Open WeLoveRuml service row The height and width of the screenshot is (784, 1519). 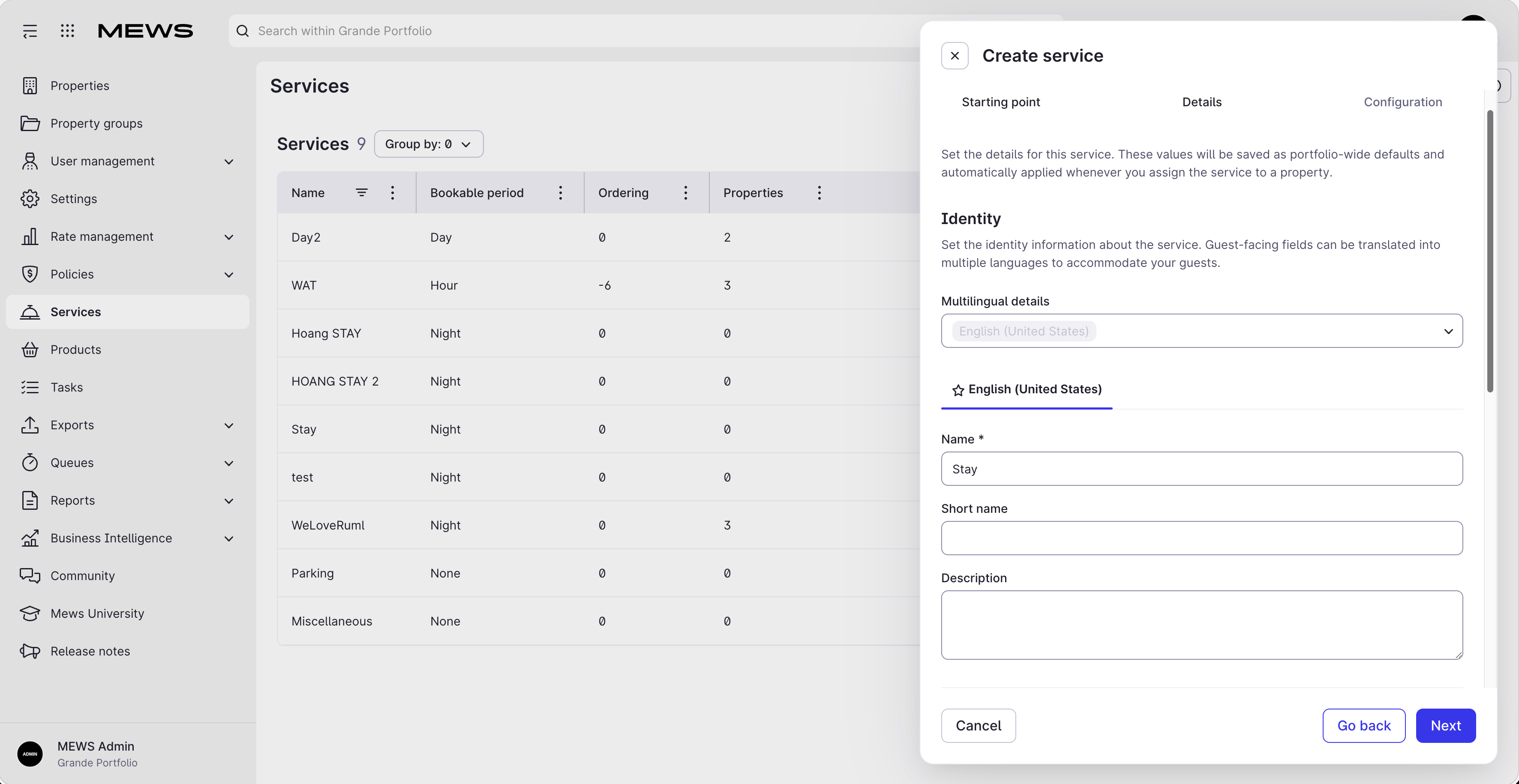click(x=598, y=525)
